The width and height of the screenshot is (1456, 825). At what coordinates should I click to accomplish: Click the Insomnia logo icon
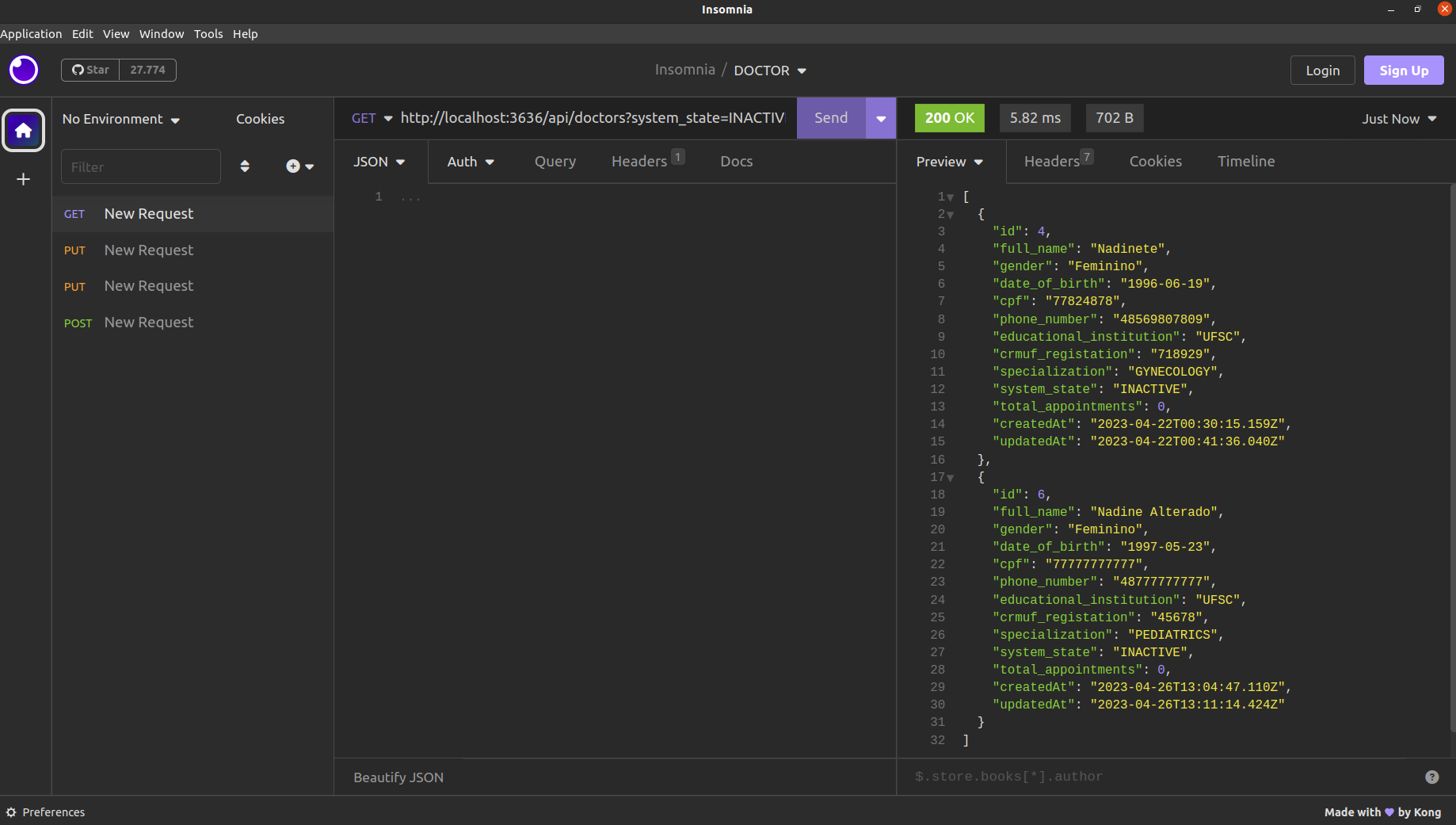[x=24, y=70]
